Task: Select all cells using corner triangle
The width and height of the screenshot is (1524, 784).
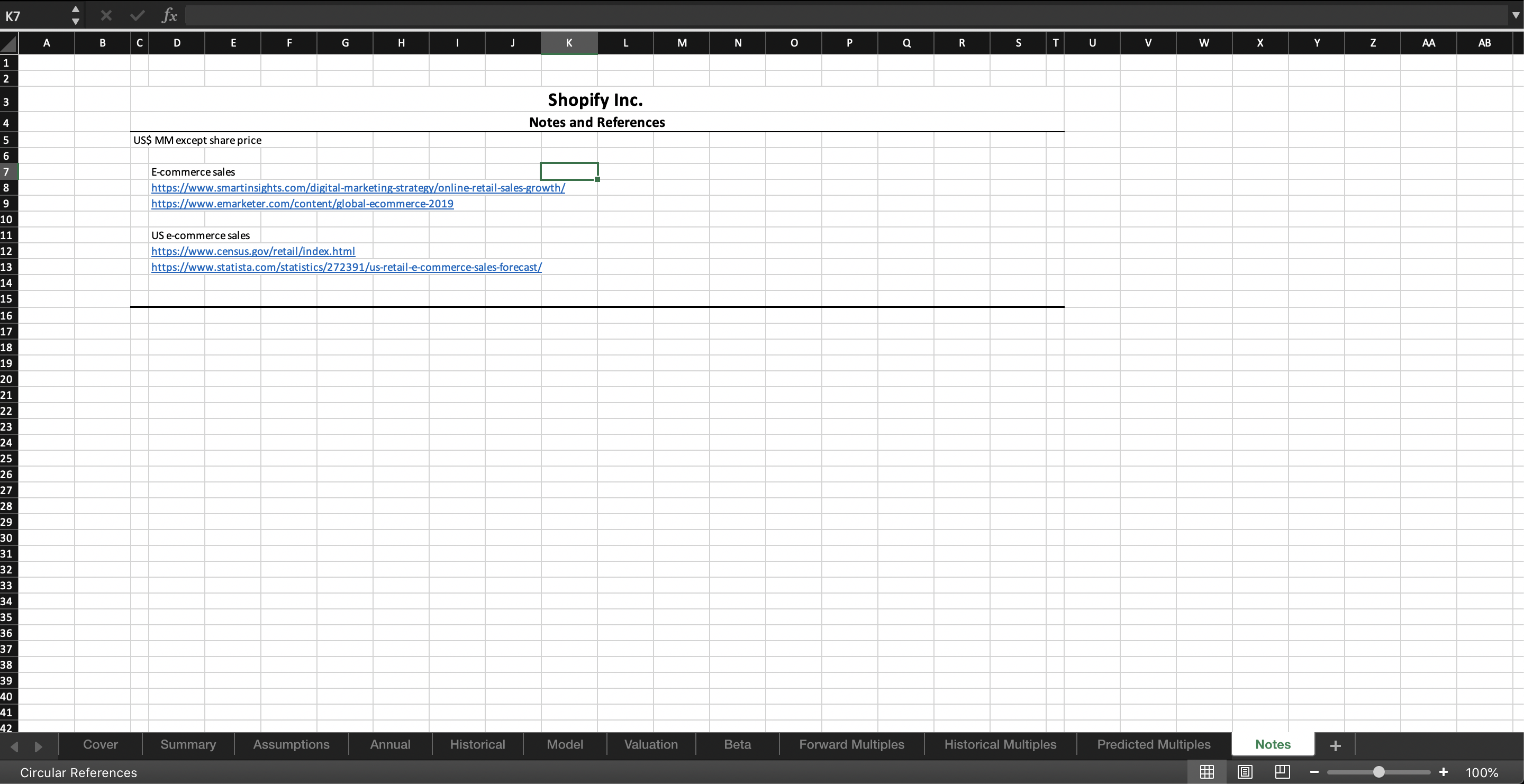Action: tap(9, 43)
